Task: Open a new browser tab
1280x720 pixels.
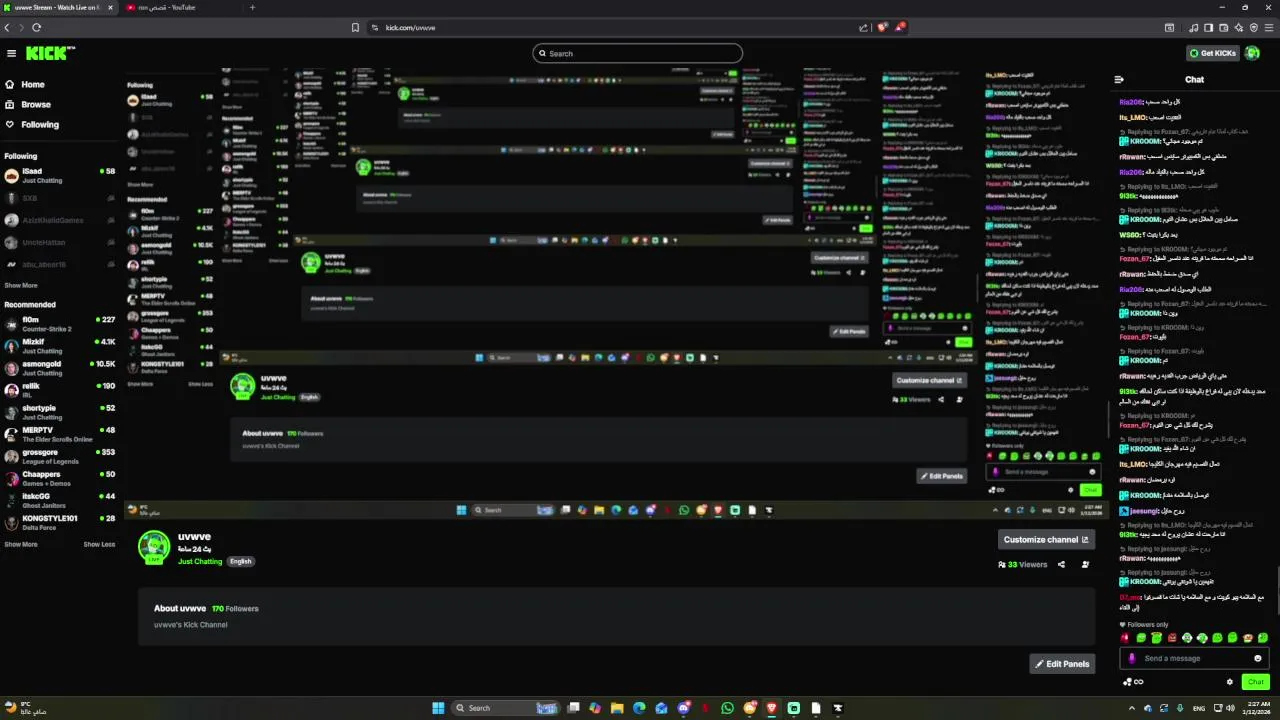Action: pyautogui.click(x=252, y=8)
